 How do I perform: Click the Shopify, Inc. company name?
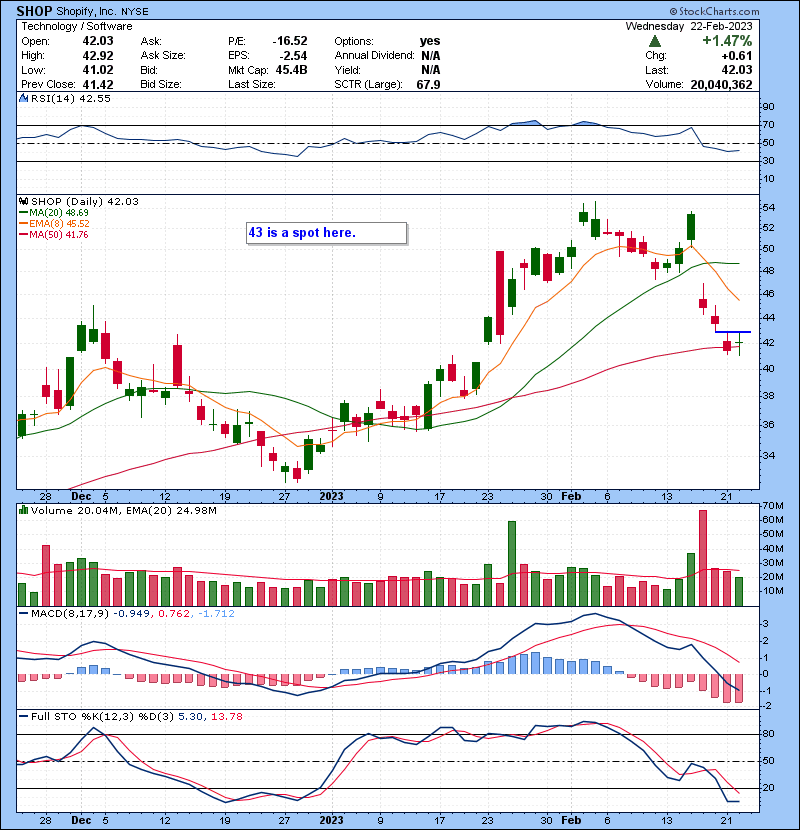[x=88, y=12]
